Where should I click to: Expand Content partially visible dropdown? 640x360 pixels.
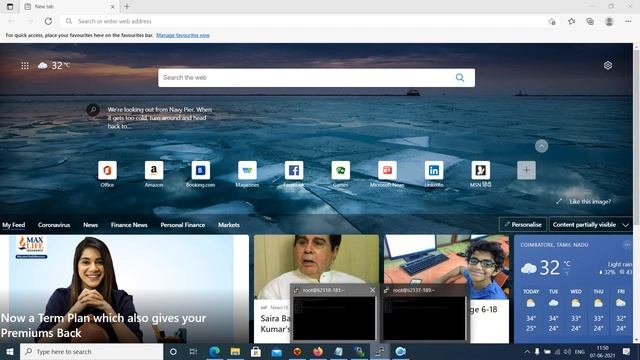point(590,224)
